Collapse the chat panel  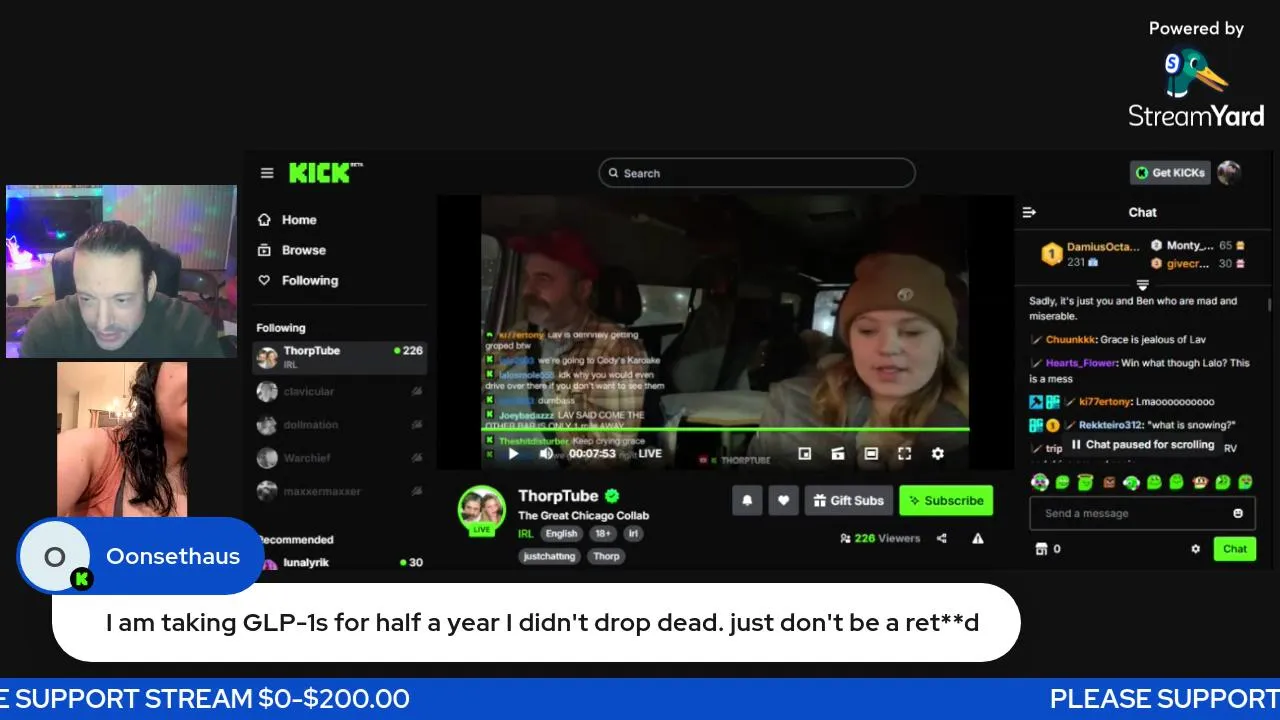pos(1029,212)
